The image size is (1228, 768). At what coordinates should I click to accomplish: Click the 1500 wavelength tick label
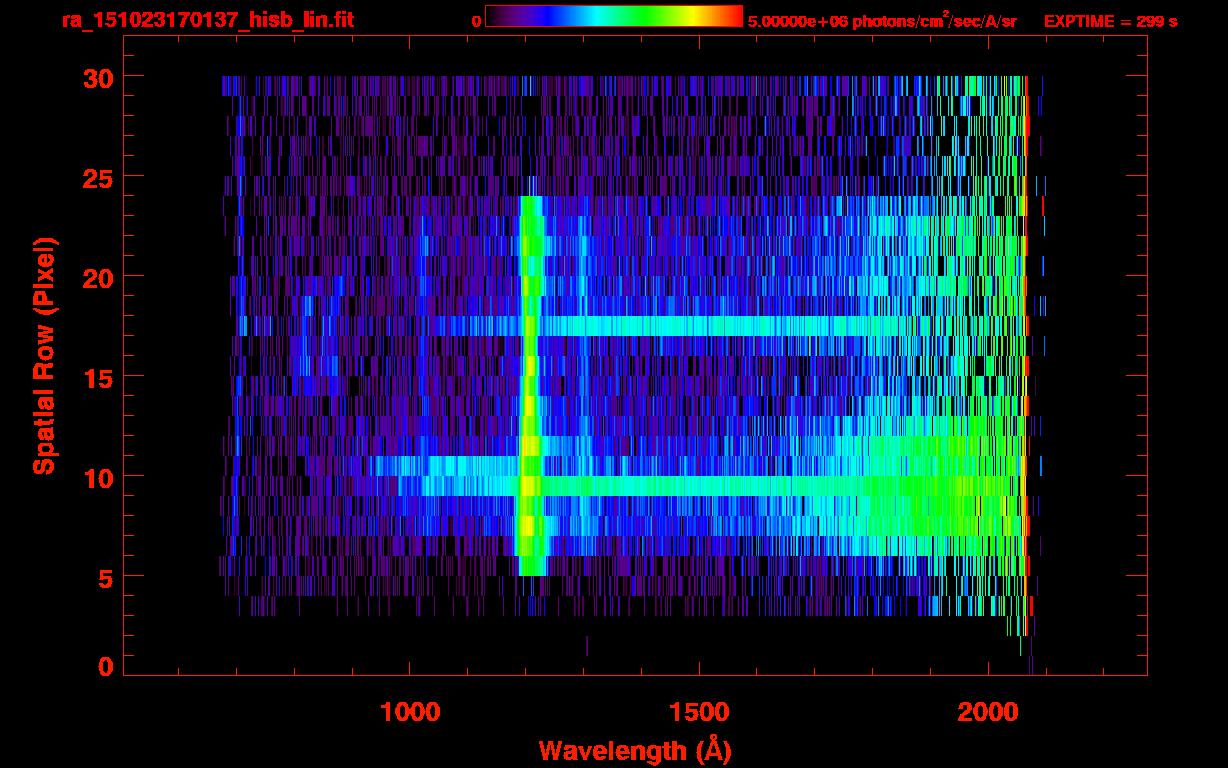(x=698, y=711)
